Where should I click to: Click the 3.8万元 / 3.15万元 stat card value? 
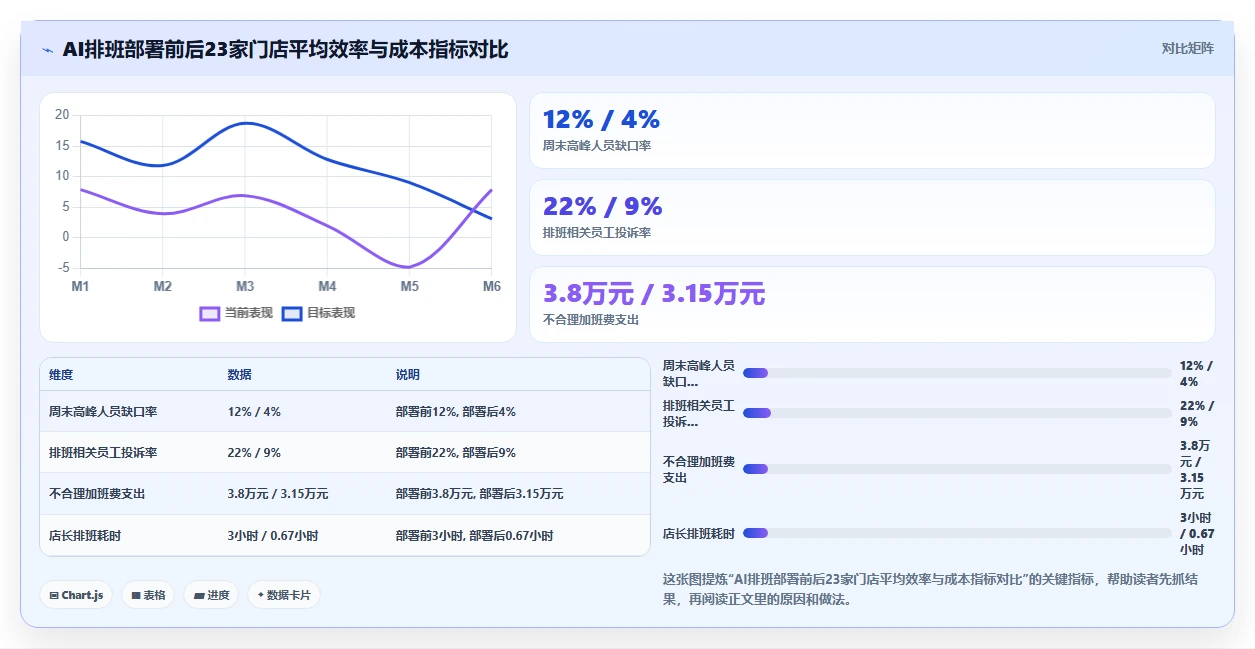click(654, 294)
